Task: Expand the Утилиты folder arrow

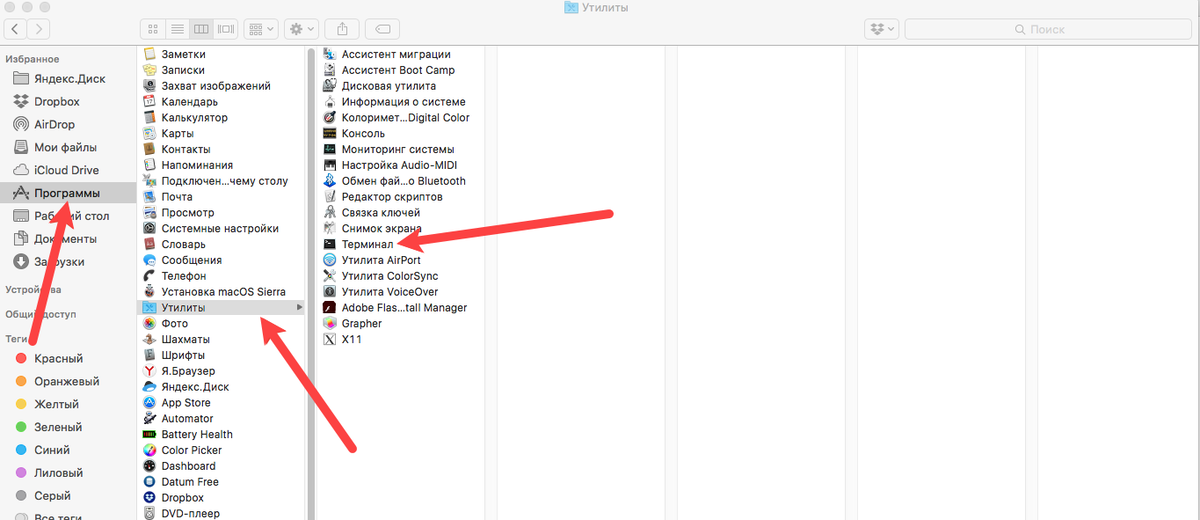Action: point(300,308)
